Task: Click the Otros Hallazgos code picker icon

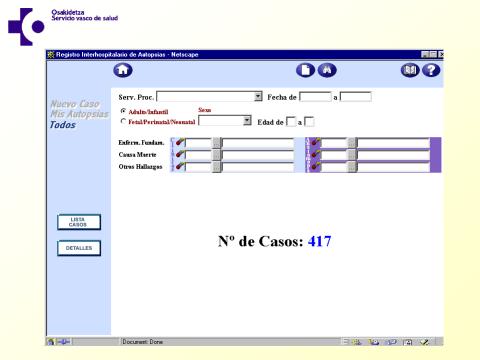Action: [x=180, y=166]
